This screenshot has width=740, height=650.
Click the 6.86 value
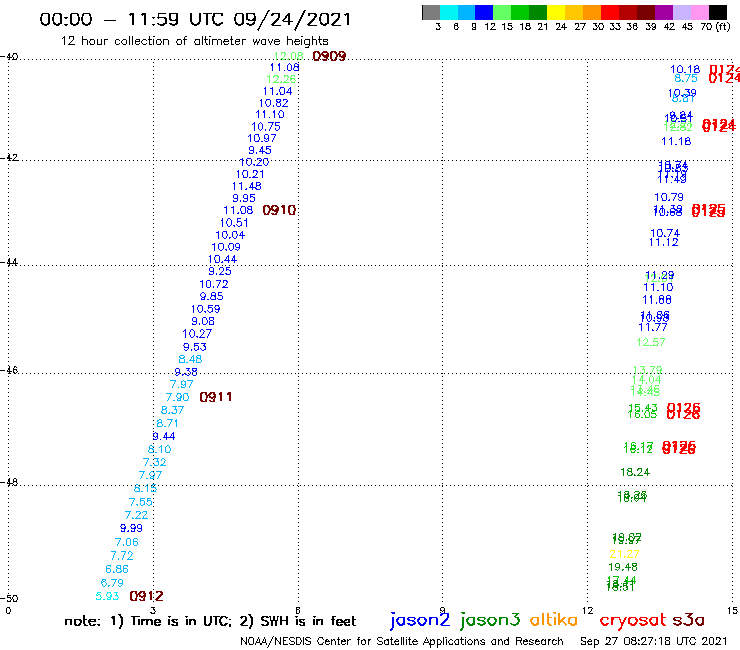117,569
